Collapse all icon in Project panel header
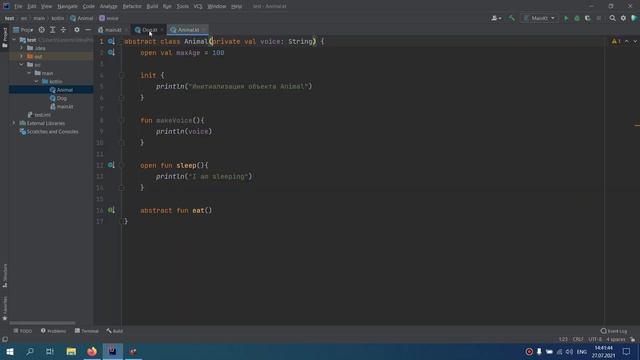This screenshot has width=640, height=360. (x=63, y=30)
